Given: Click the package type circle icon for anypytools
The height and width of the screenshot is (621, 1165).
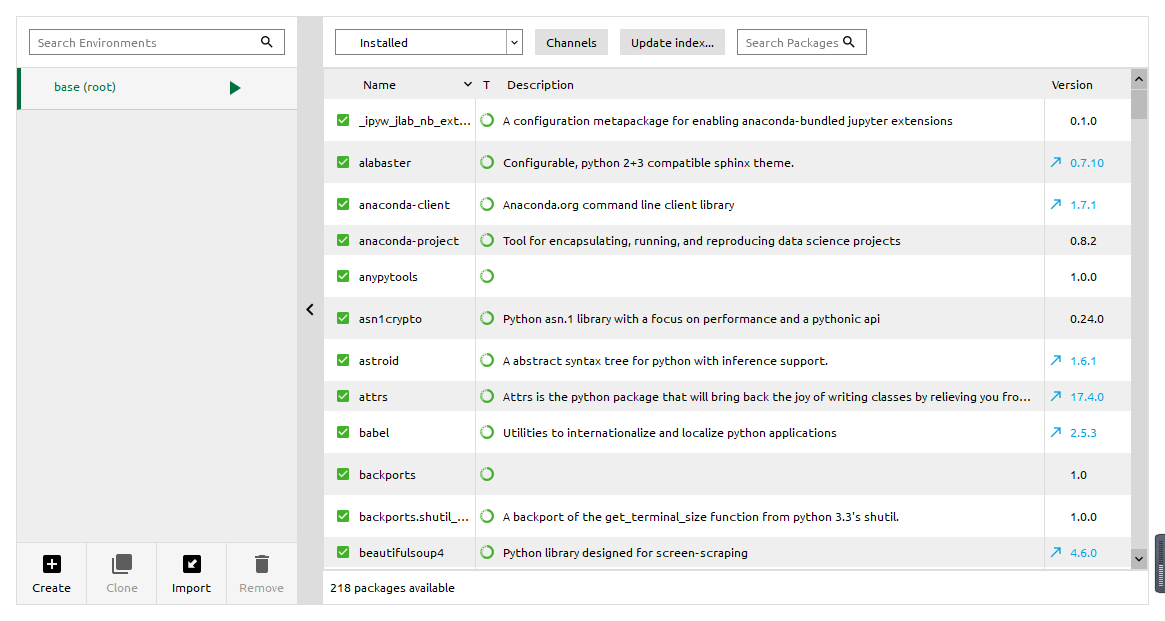Looking at the screenshot, I should pos(487,276).
